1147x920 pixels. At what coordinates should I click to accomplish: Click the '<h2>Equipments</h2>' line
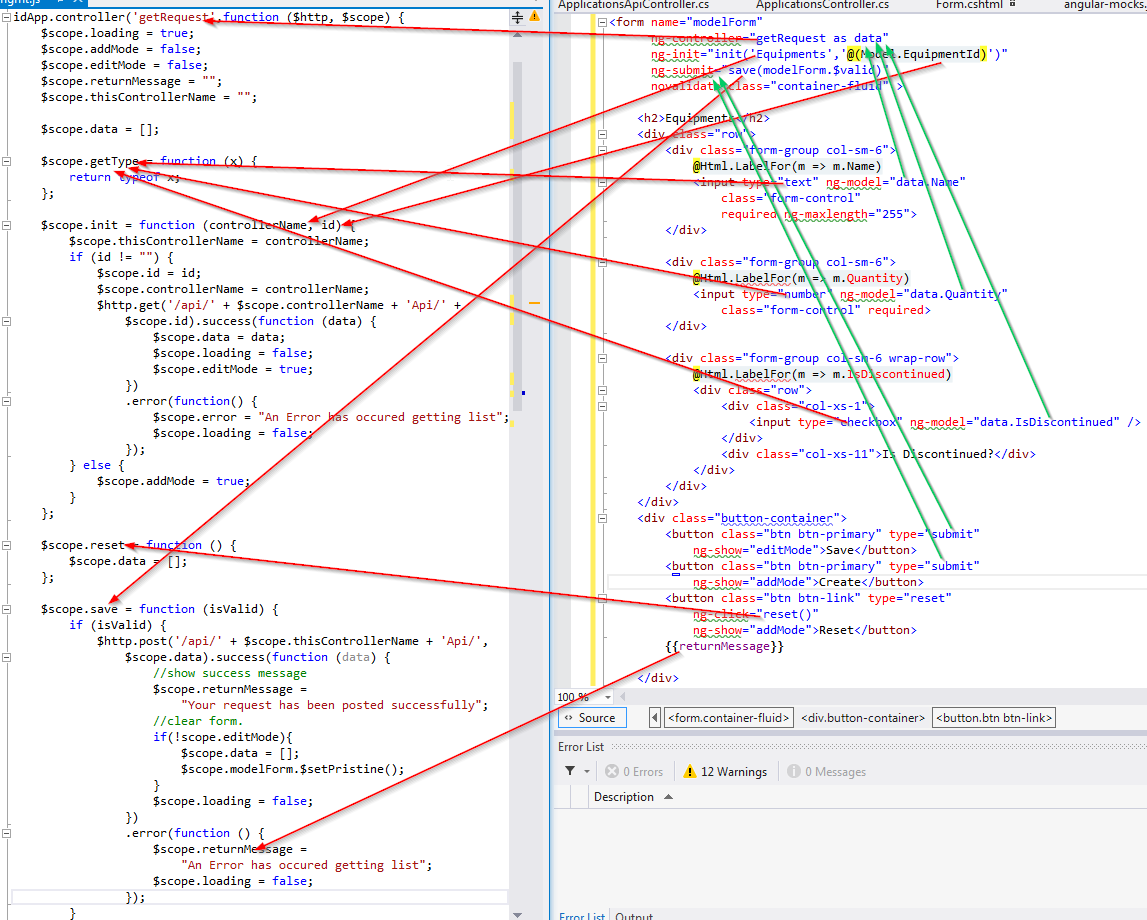point(703,118)
